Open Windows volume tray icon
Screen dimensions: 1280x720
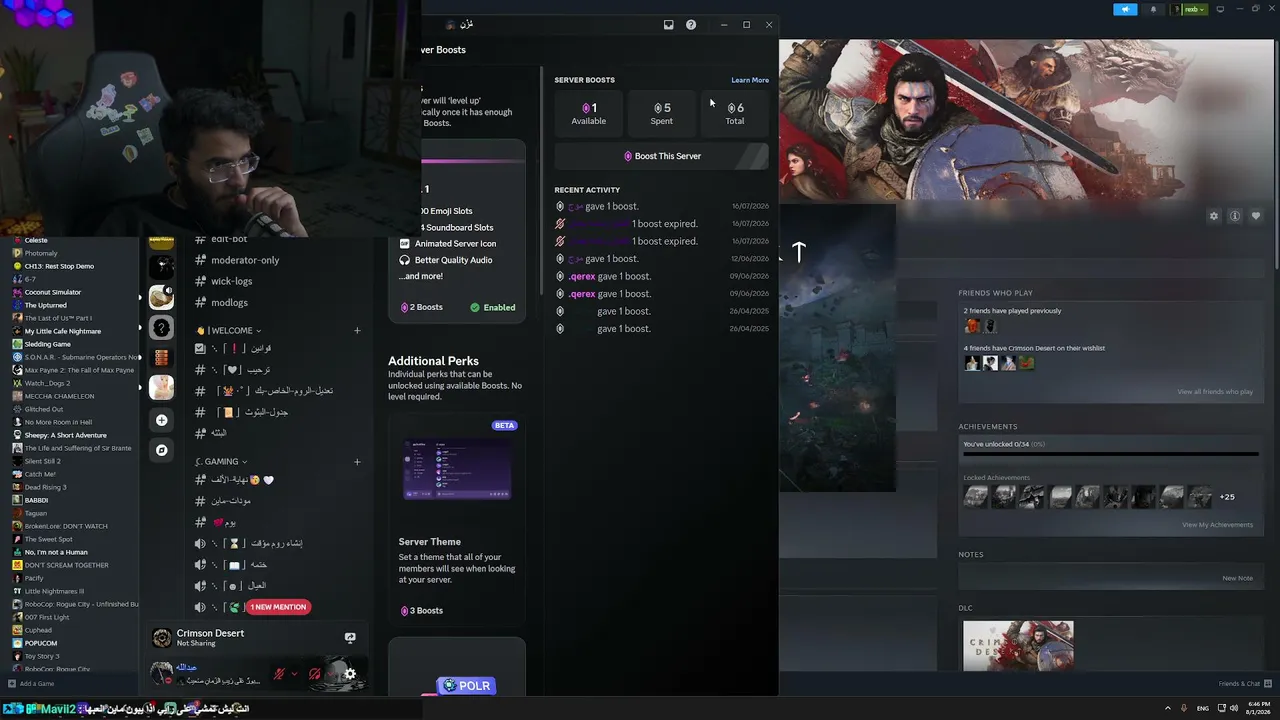(x=1233, y=708)
